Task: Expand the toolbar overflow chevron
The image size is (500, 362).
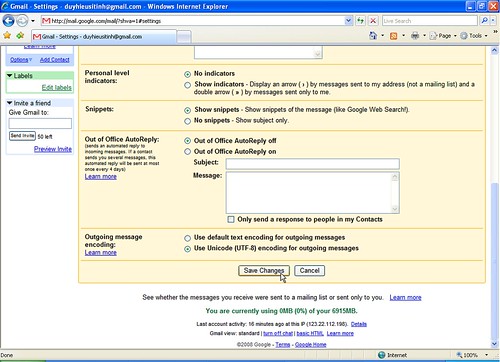Action: tap(495, 32)
